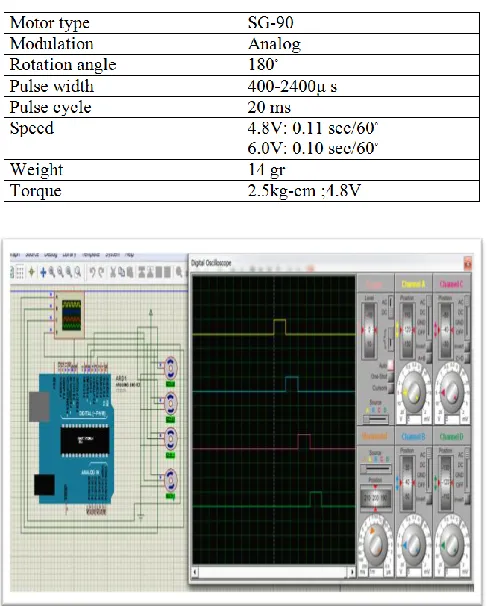Click Channel C volts-per-division dial
This screenshot has width=488, height=606.
[451, 392]
